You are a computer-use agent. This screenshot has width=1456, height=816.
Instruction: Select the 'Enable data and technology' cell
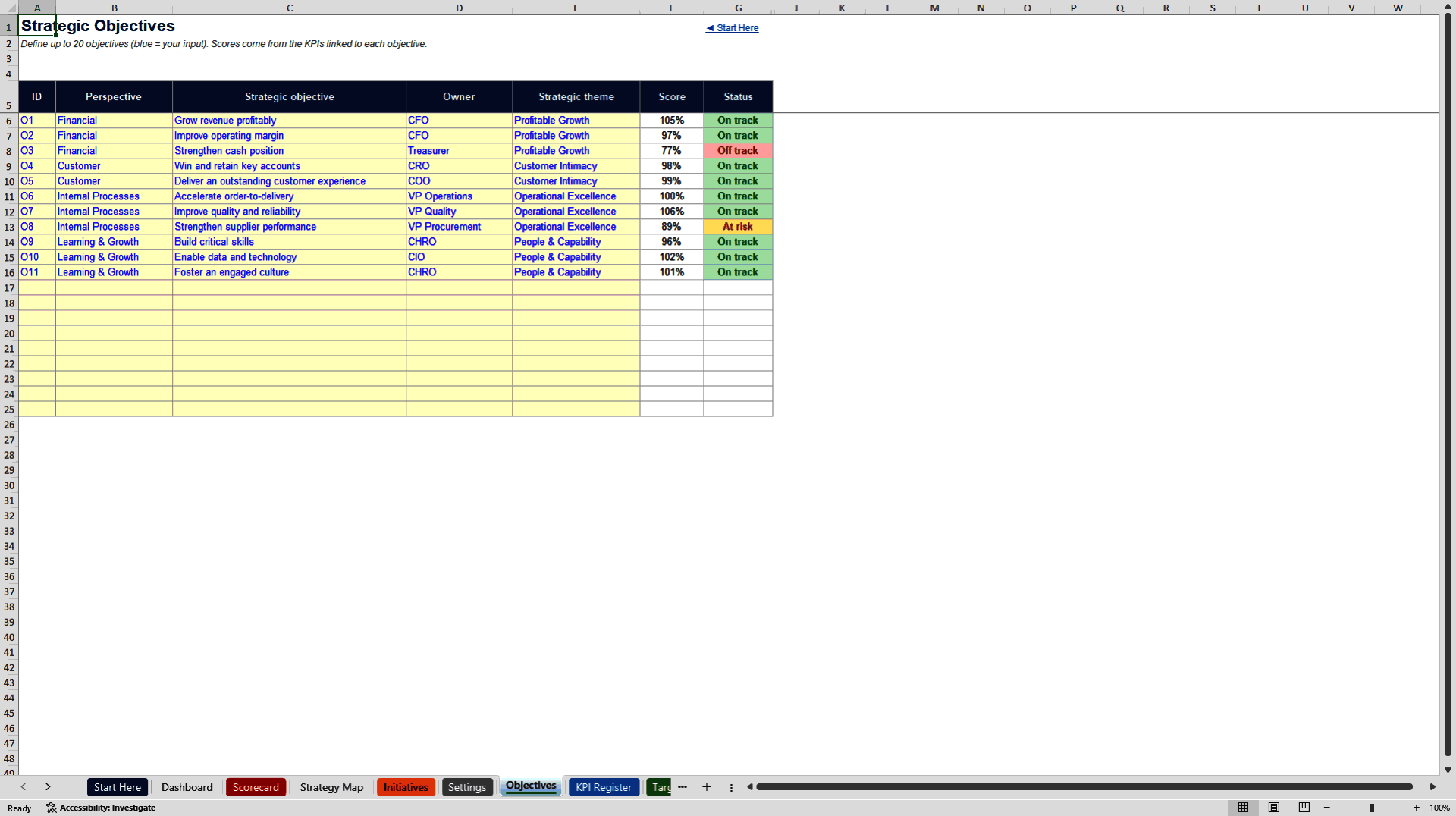(x=290, y=257)
